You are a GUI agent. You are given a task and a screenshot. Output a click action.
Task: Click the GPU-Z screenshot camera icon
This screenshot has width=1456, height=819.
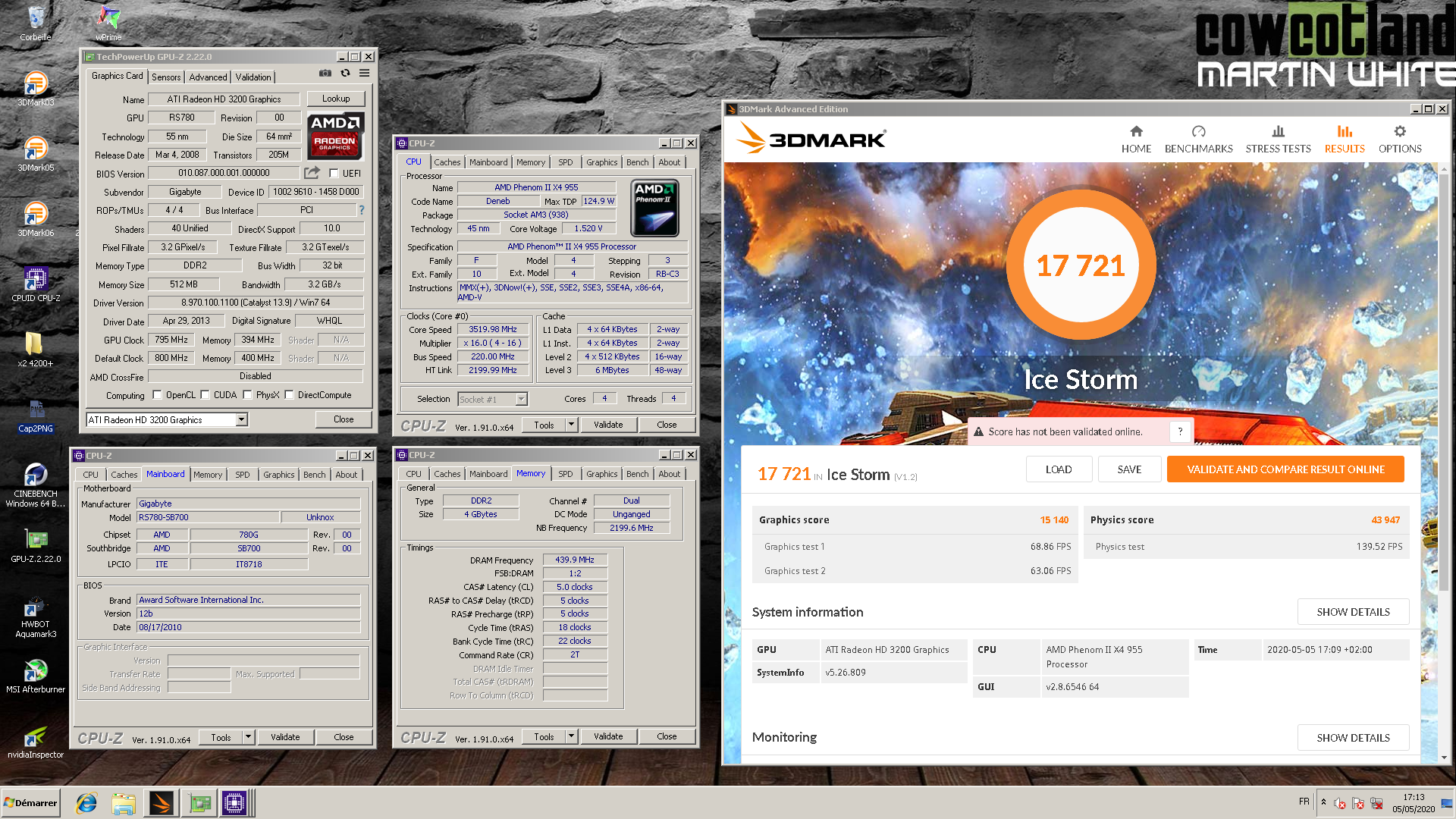click(325, 74)
